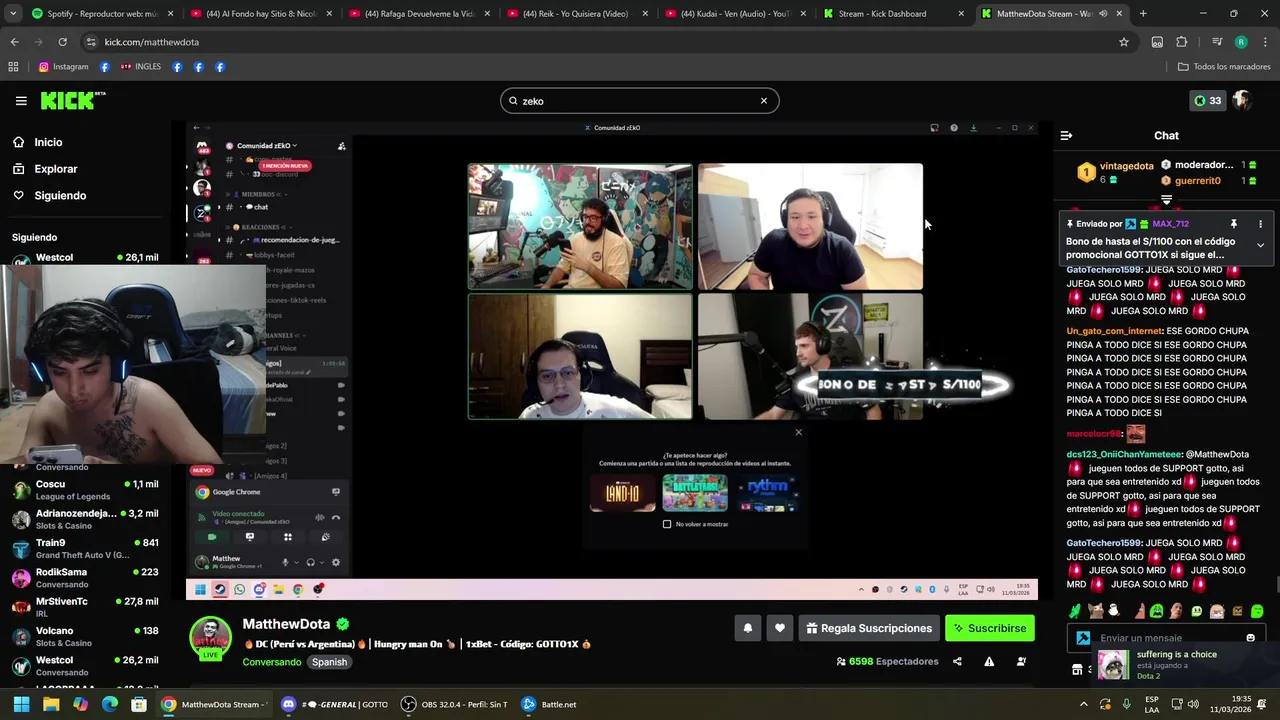Open Siguiendo in the sidebar
Screen dimensions: 1280x720
pos(60,196)
